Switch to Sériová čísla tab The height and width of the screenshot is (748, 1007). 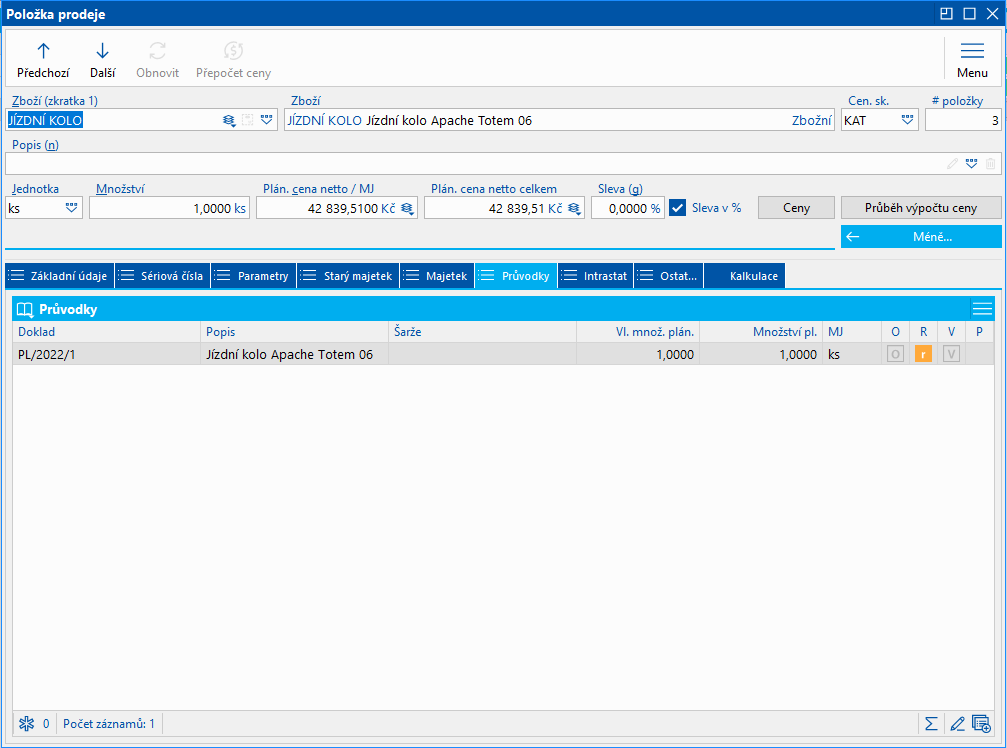[162, 276]
